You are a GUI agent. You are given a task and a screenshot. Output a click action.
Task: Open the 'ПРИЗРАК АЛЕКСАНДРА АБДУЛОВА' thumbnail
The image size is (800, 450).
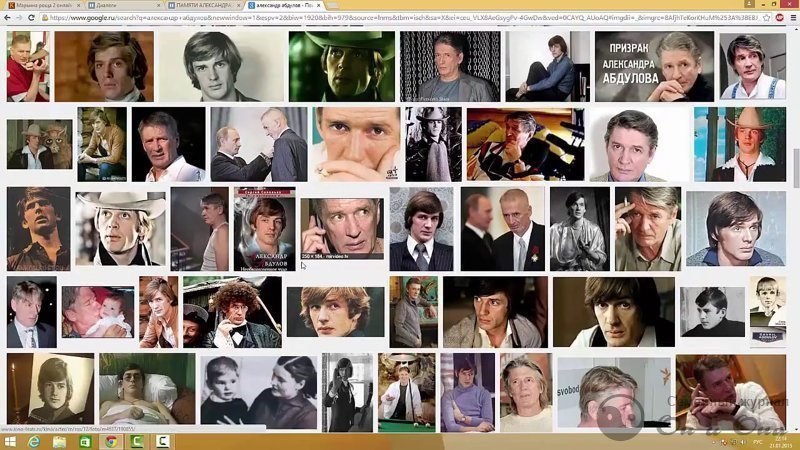[654, 66]
